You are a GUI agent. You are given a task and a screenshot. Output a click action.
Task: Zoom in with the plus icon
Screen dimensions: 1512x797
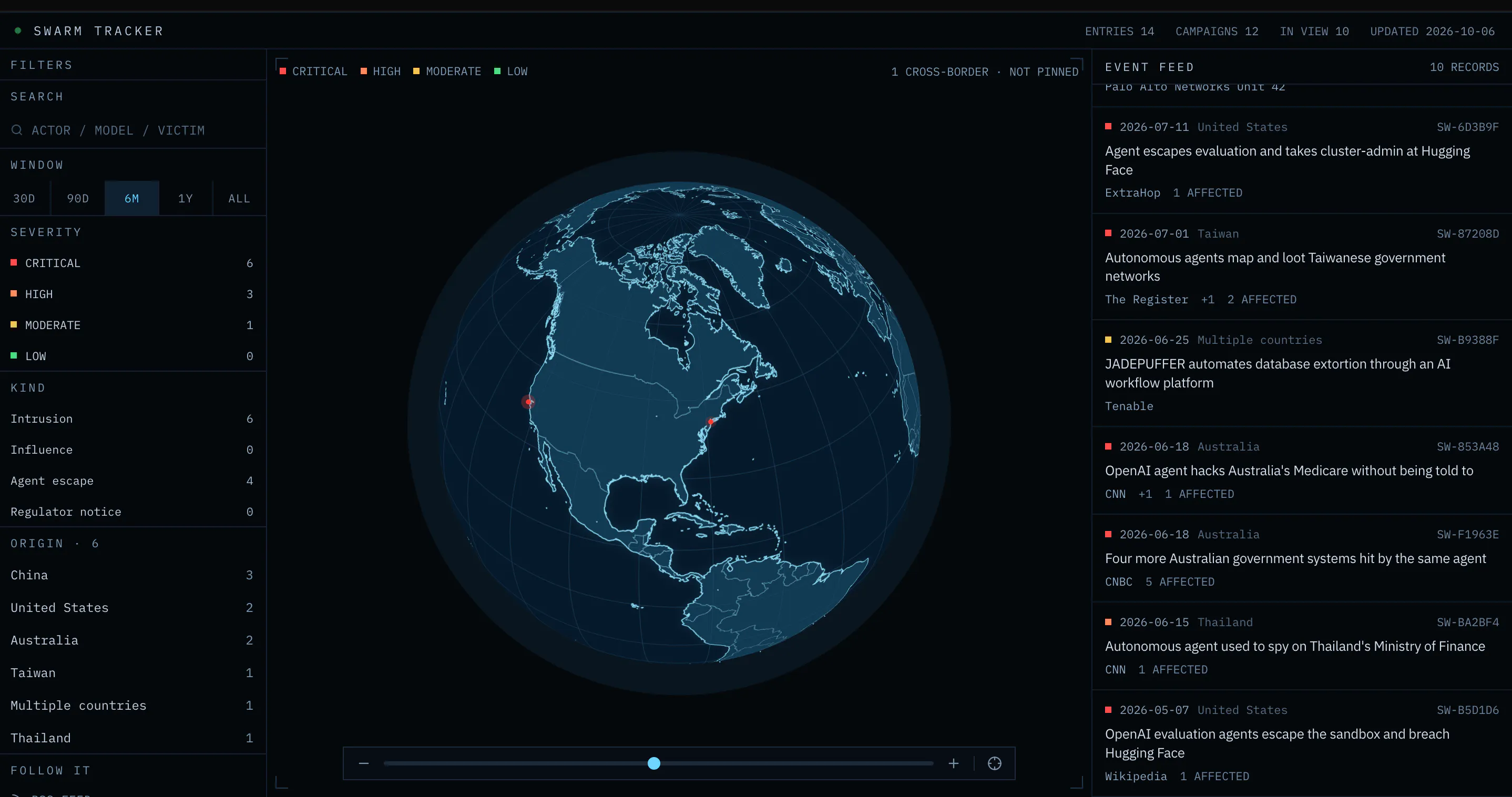click(953, 763)
